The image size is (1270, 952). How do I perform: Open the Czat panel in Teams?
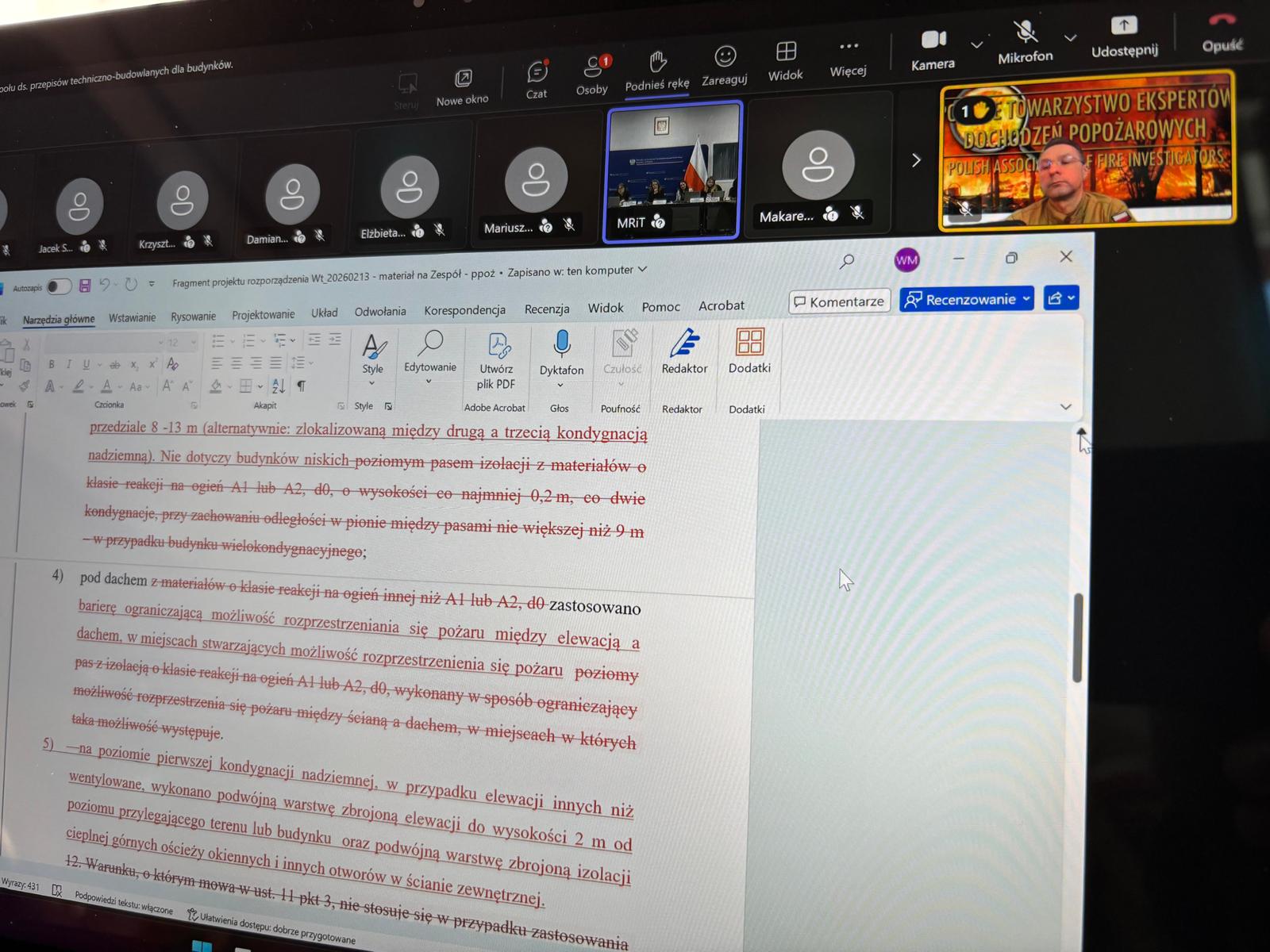click(537, 74)
